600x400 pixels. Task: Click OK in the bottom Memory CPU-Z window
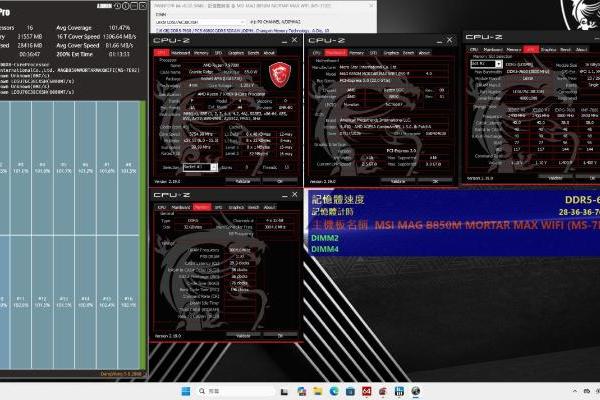coord(280,335)
